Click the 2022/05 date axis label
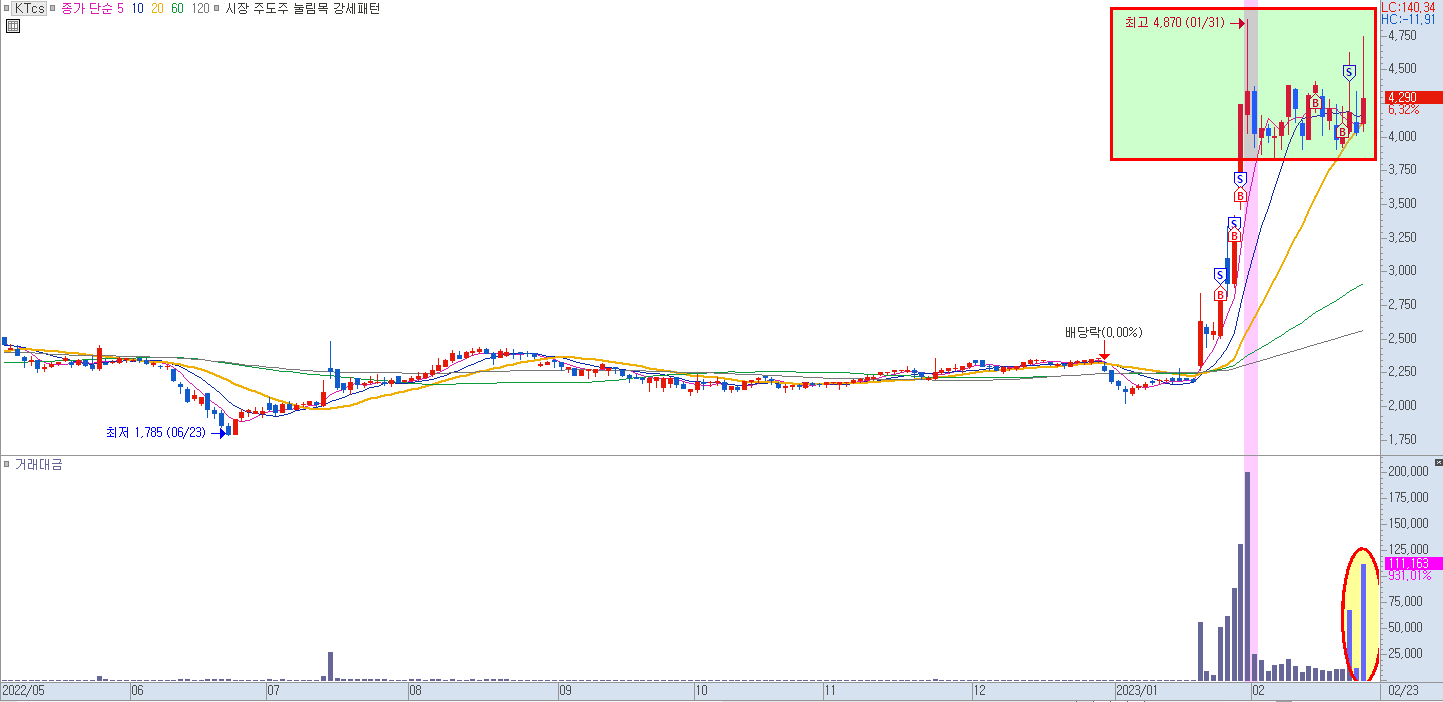1443x702 pixels. [24, 690]
